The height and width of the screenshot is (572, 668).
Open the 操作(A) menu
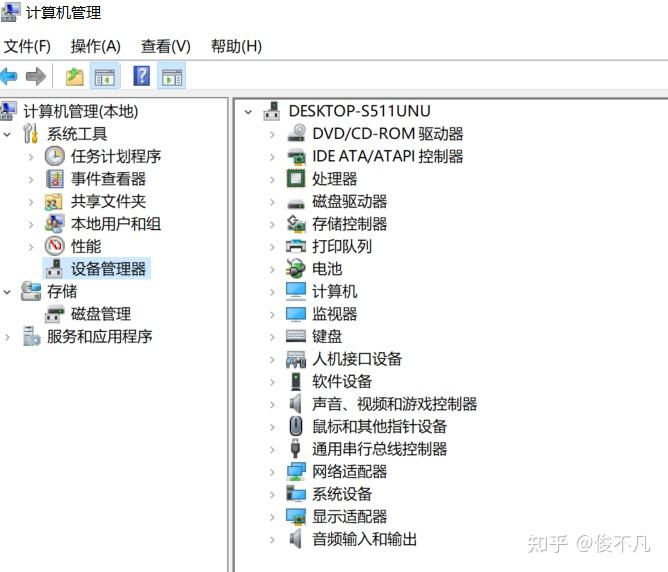[95, 46]
